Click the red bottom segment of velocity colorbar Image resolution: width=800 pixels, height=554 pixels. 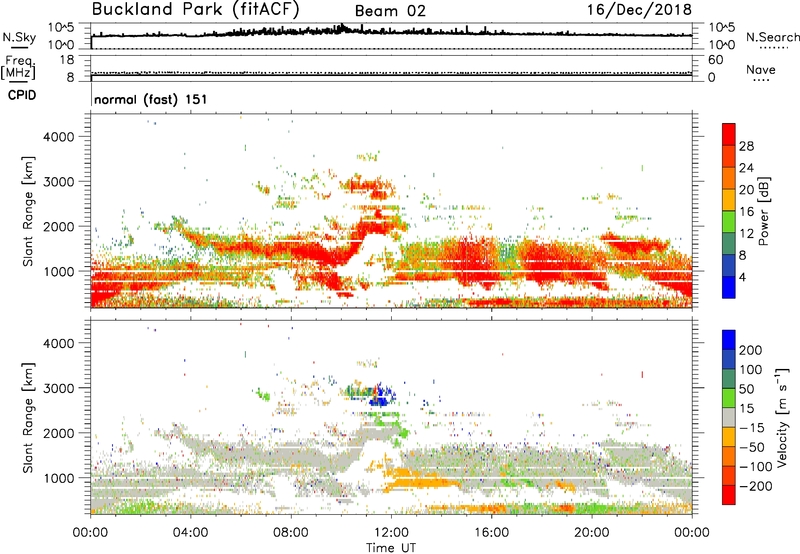tap(729, 495)
